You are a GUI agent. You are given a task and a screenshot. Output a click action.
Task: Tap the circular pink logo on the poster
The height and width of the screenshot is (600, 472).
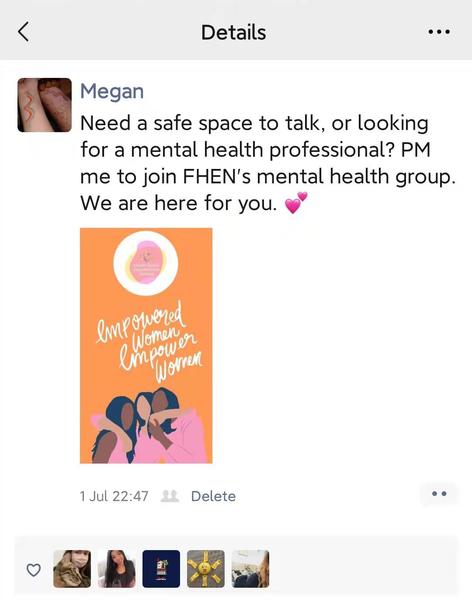click(x=145, y=263)
